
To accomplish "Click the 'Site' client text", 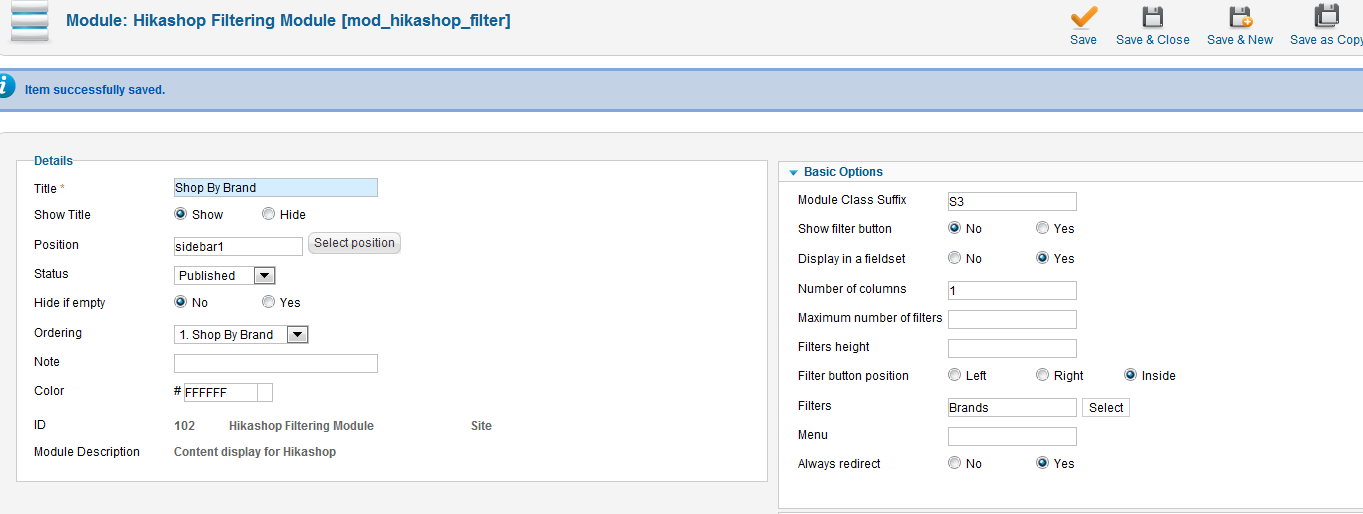I will tap(481, 425).
